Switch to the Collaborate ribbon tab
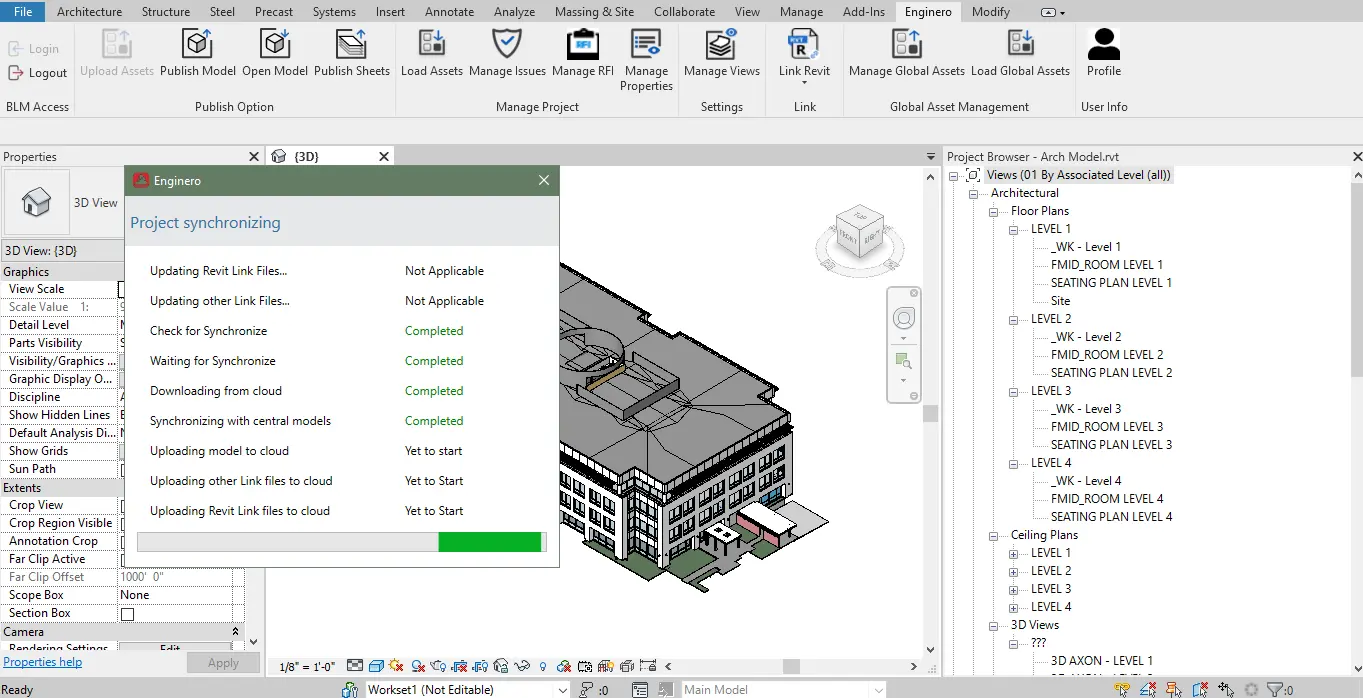This screenshot has height=698, width=1363. coord(684,12)
